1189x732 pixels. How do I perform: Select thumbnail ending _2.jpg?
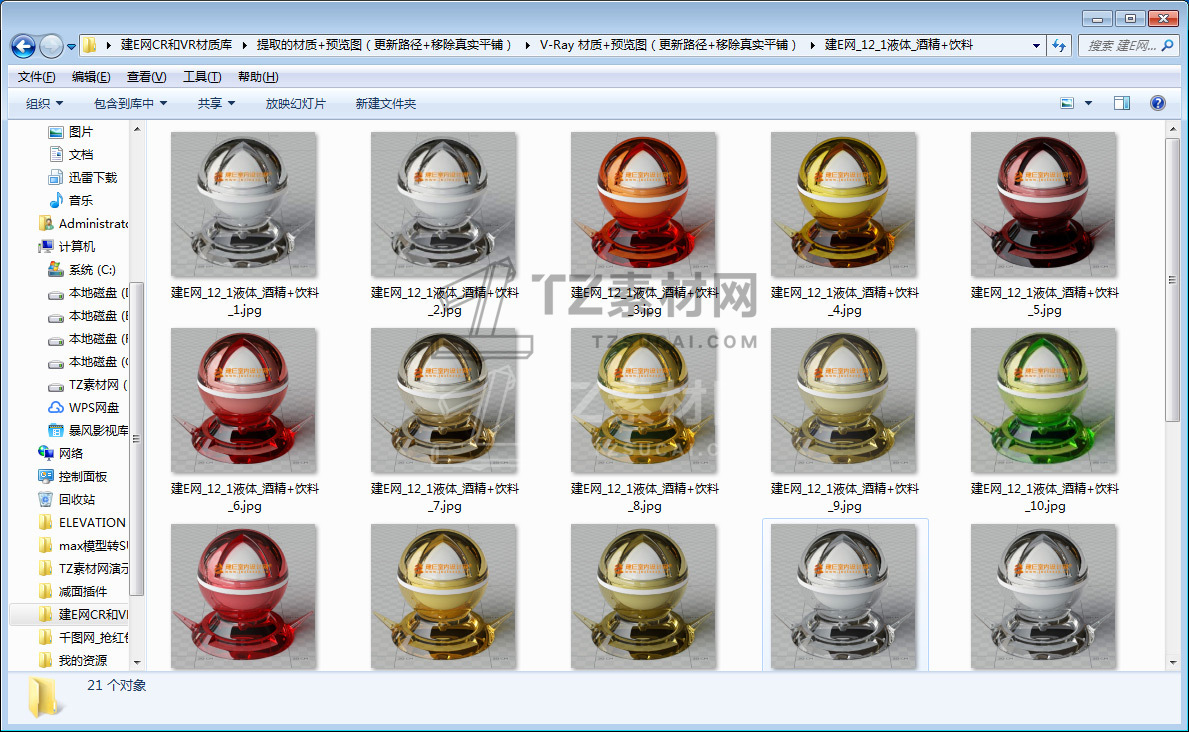click(x=444, y=205)
